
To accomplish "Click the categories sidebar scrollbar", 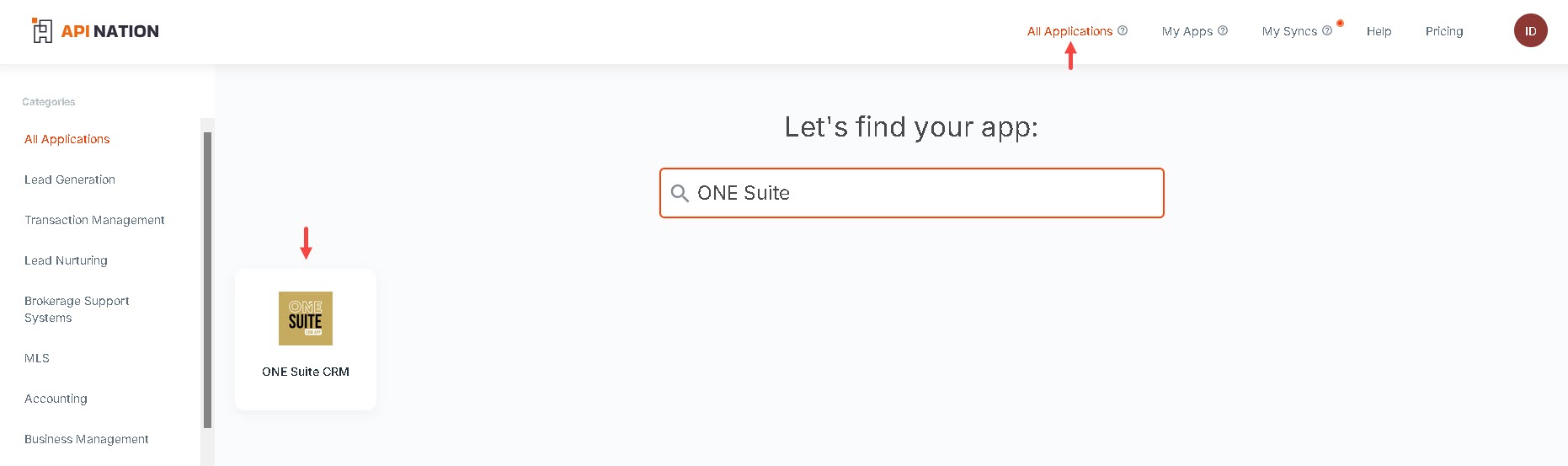I will pos(207,280).
